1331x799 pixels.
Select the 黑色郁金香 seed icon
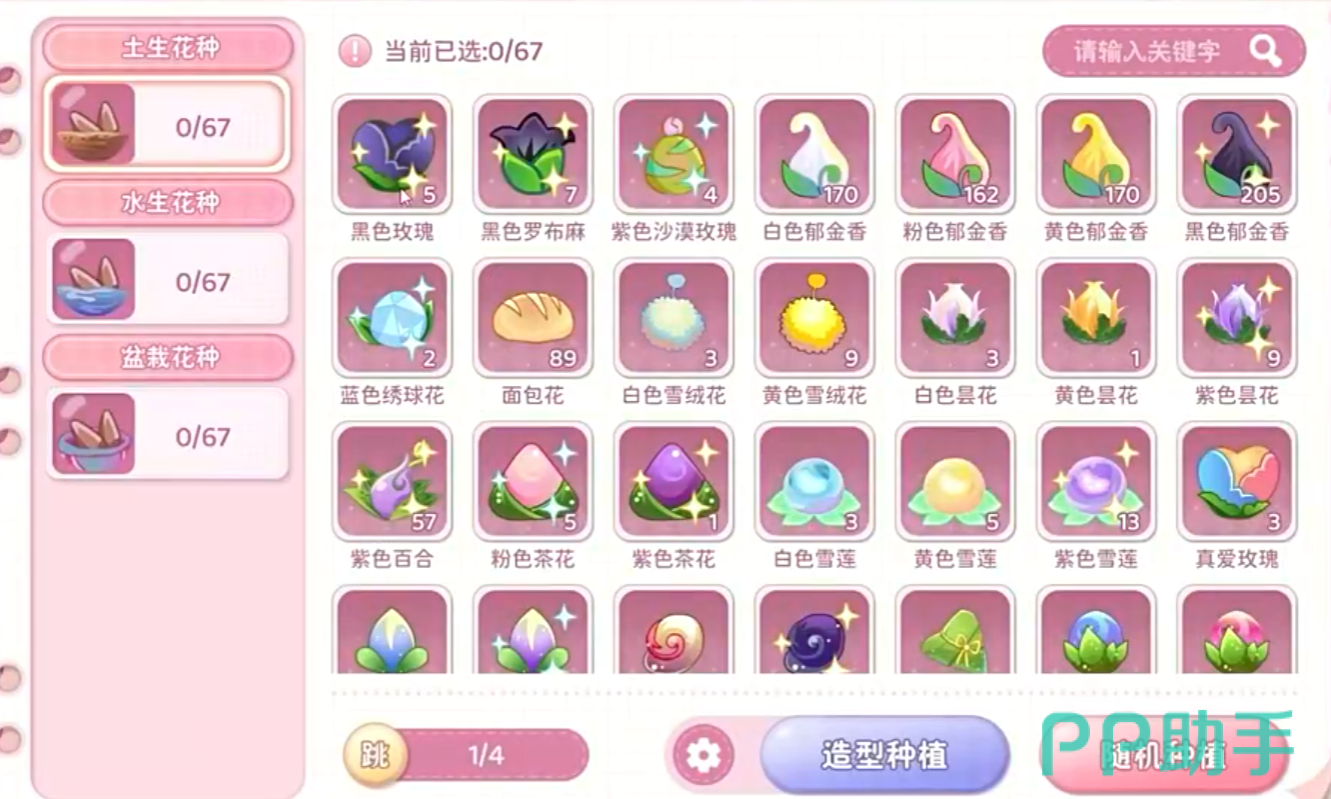[x=1237, y=154]
